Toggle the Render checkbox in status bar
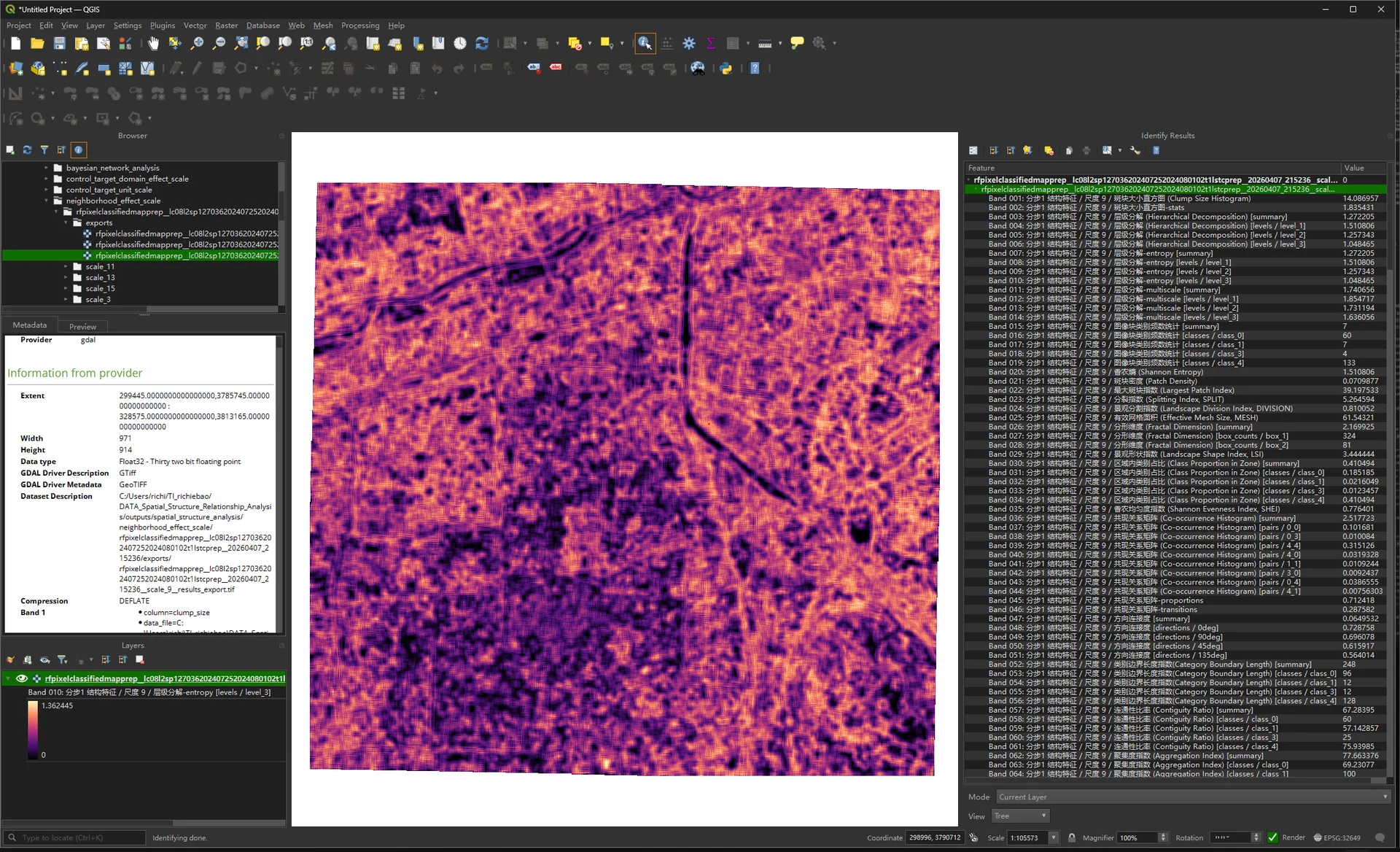Image resolution: width=1400 pixels, height=852 pixels. [x=1273, y=837]
